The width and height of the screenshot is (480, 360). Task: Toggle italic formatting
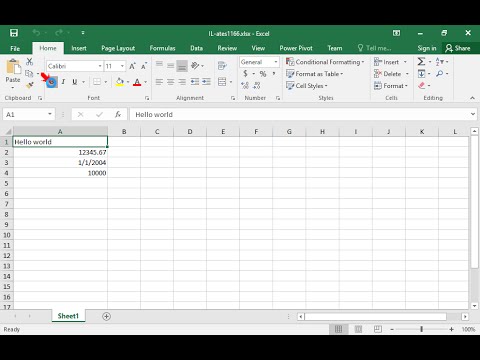63,82
